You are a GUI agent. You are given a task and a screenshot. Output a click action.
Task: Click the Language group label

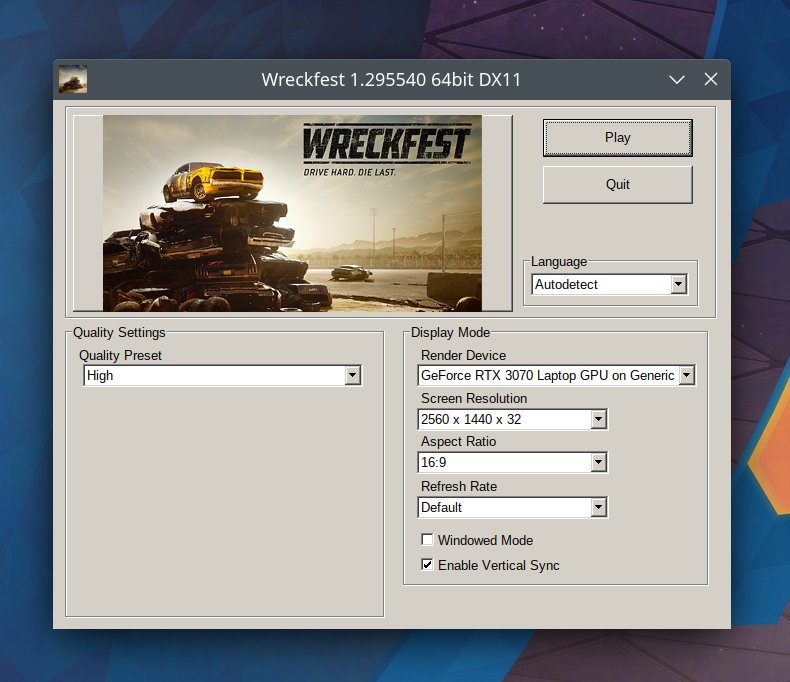click(559, 262)
